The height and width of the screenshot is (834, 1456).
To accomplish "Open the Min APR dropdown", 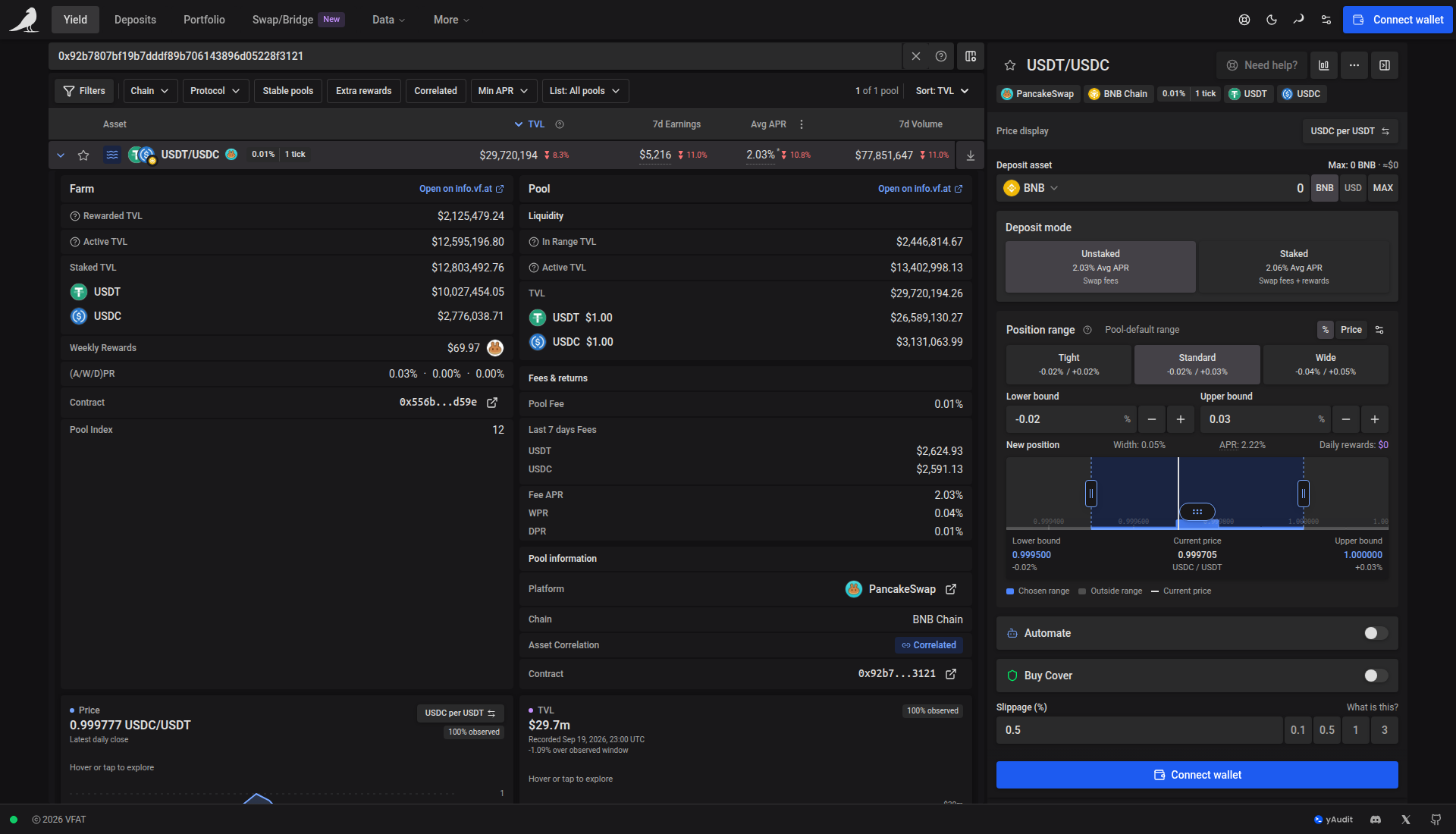I will coord(504,91).
